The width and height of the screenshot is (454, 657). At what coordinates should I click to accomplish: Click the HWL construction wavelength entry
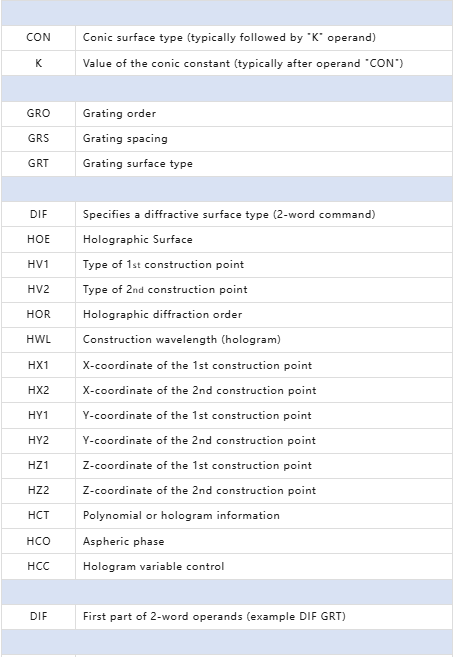click(227, 339)
